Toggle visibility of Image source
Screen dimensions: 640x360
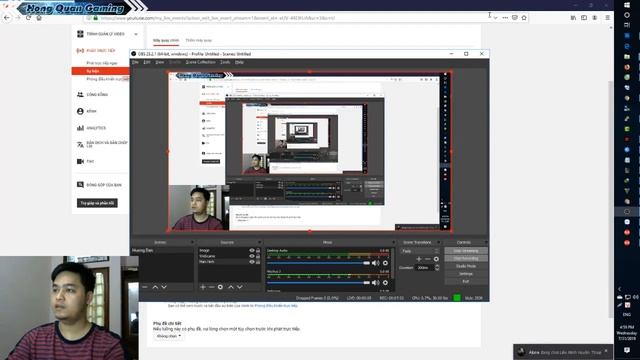[x=252, y=251]
